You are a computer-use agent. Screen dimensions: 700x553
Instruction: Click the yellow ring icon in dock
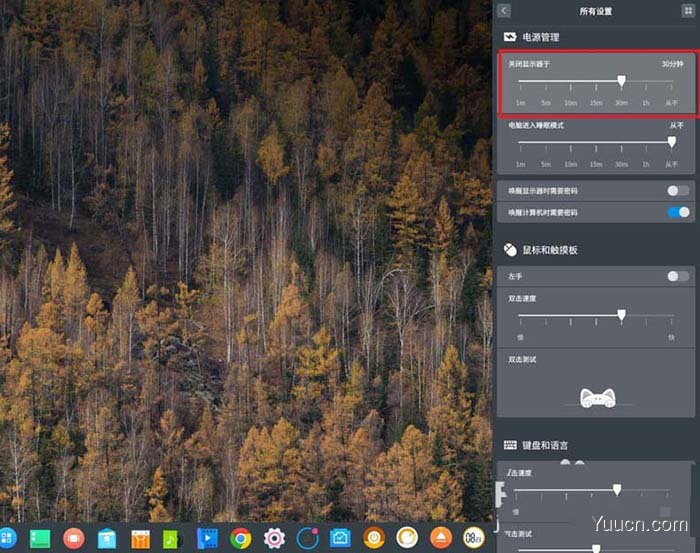click(x=407, y=538)
